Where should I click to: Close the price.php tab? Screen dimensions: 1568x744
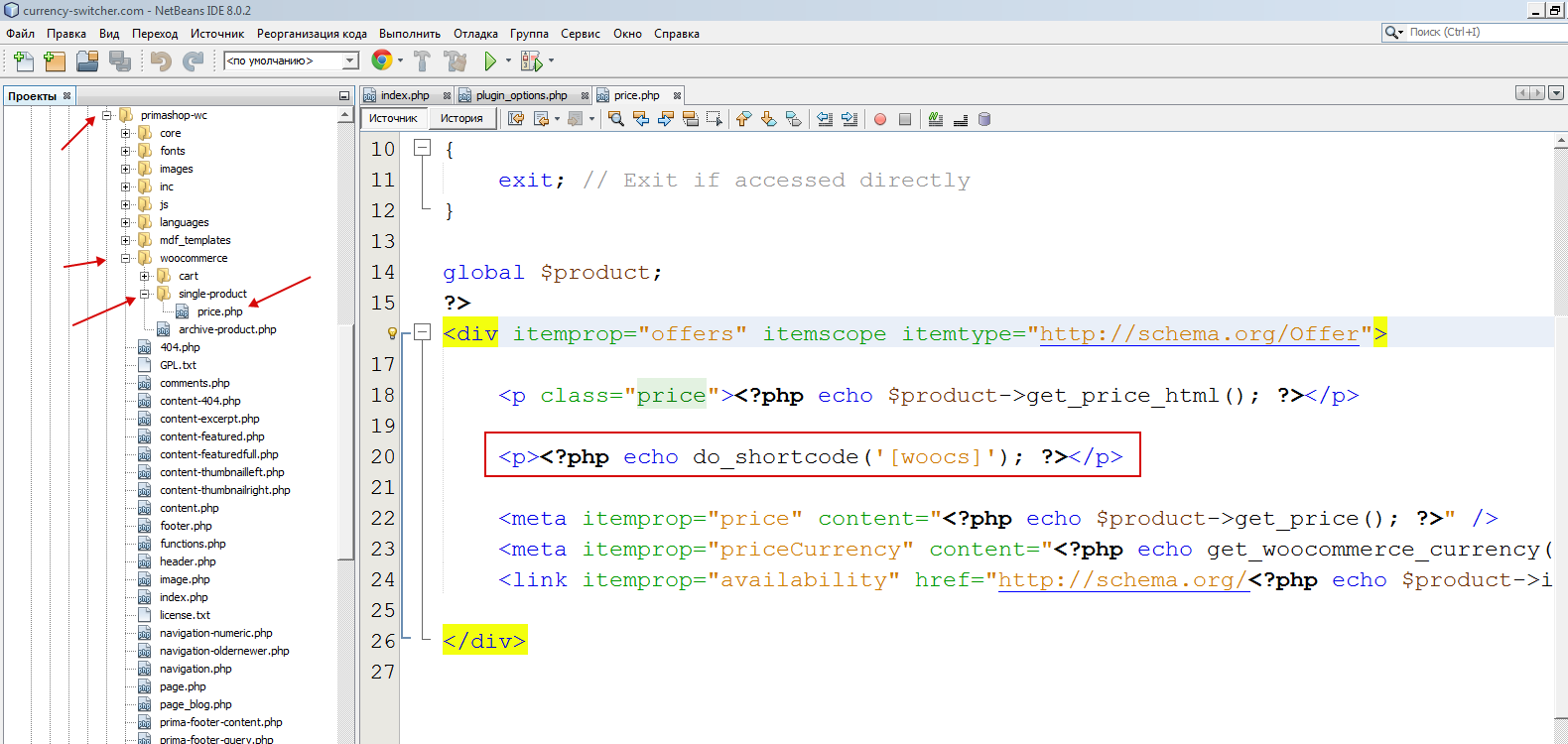[678, 96]
